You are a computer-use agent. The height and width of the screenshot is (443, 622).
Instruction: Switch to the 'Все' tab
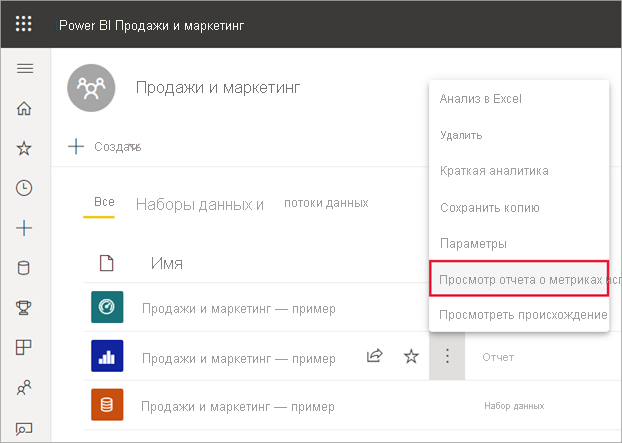click(104, 203)
